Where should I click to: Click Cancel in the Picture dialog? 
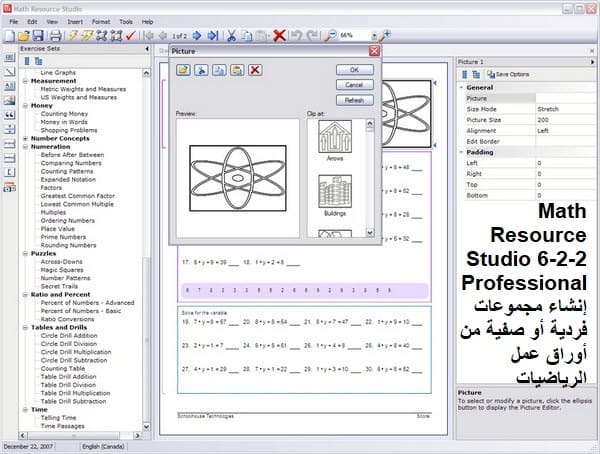[x=355, y=85]
